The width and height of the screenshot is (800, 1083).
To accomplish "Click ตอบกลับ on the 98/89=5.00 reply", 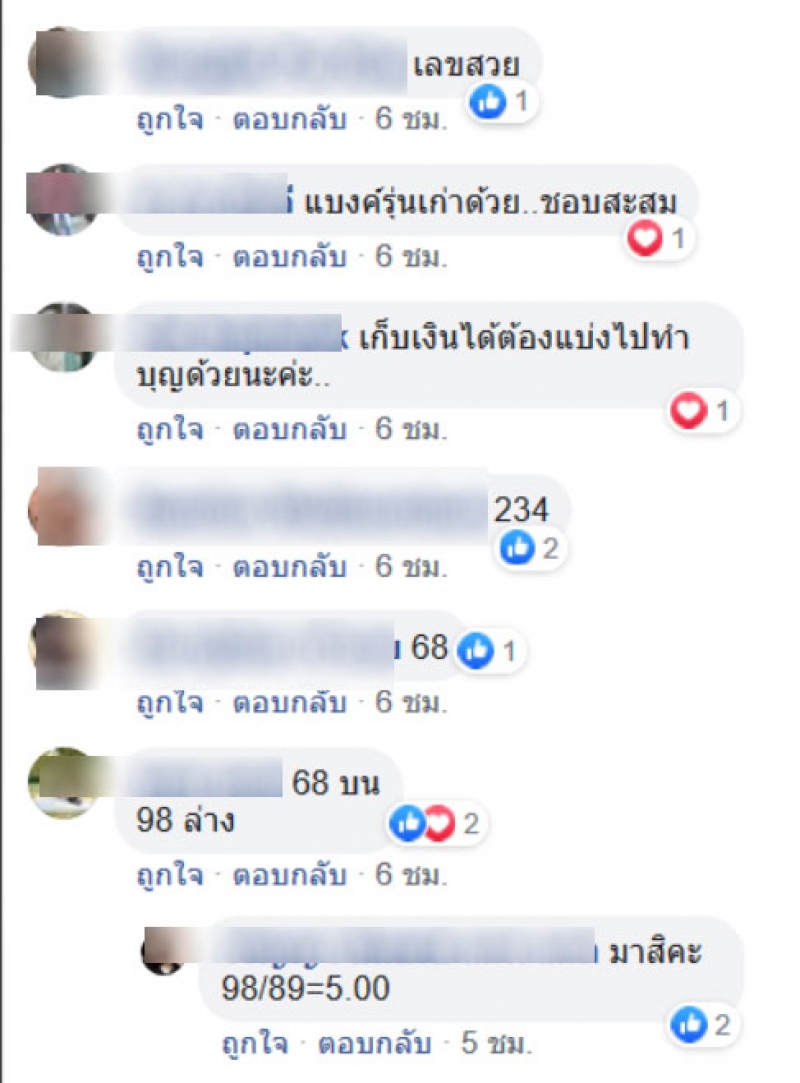I will [x=375, y=1043].
